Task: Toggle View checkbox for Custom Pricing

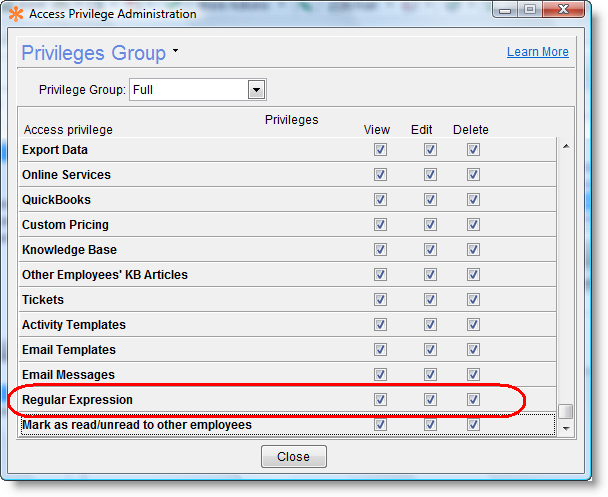Action: click(x=380, y=225)
